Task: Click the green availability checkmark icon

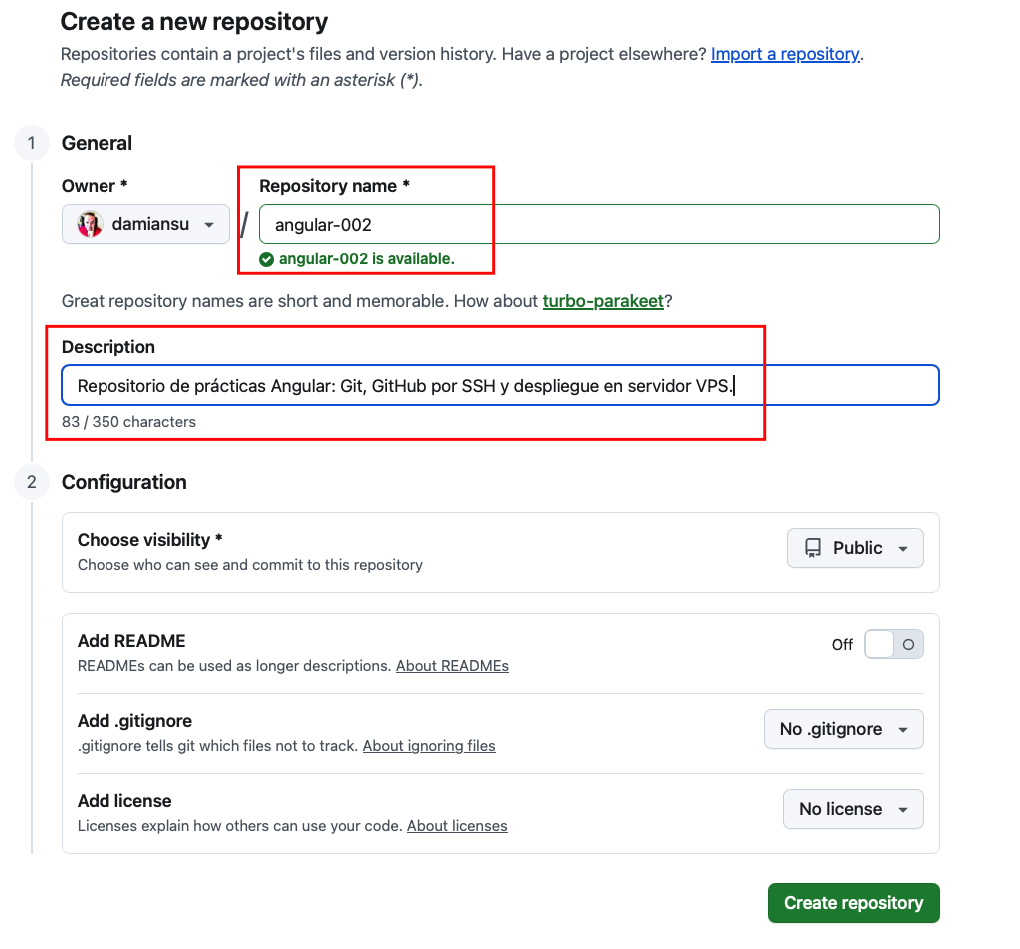Action: (266, 259)
